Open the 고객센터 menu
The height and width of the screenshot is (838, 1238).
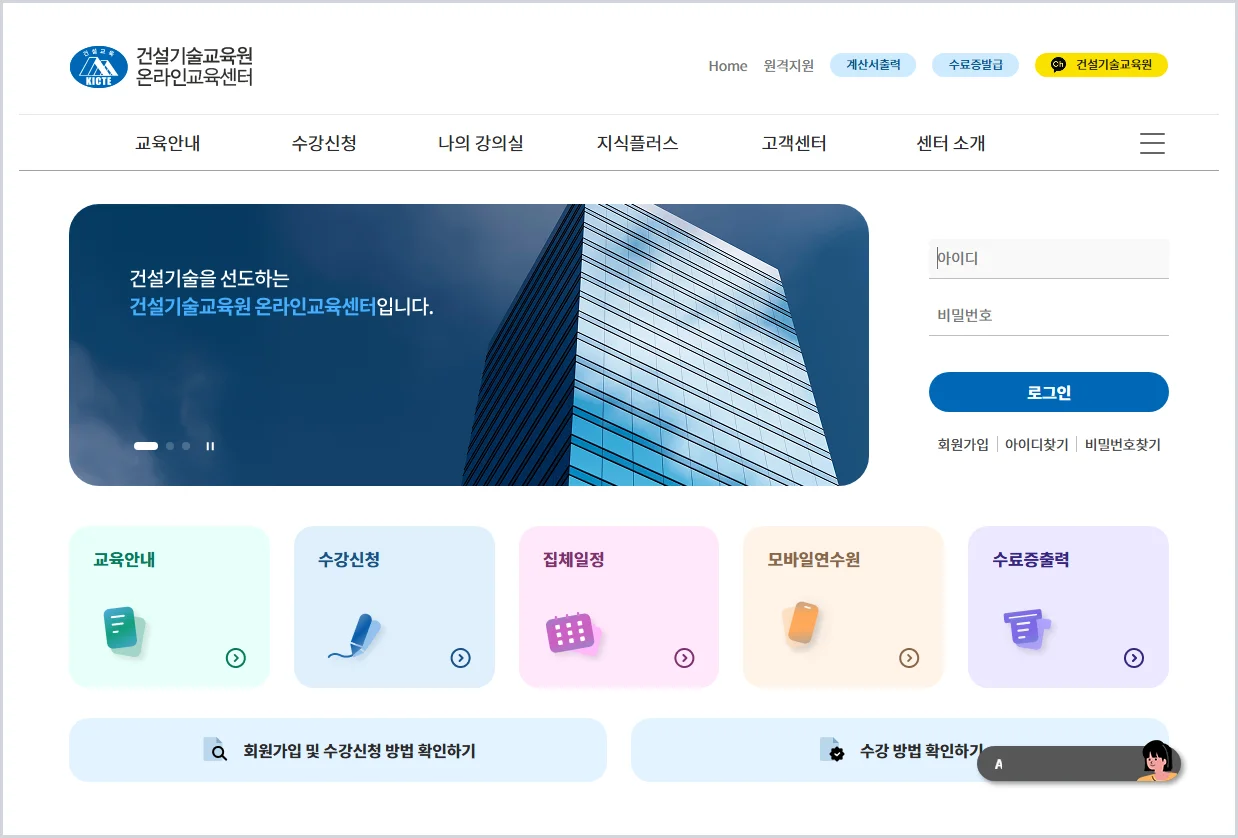point(794,143)
